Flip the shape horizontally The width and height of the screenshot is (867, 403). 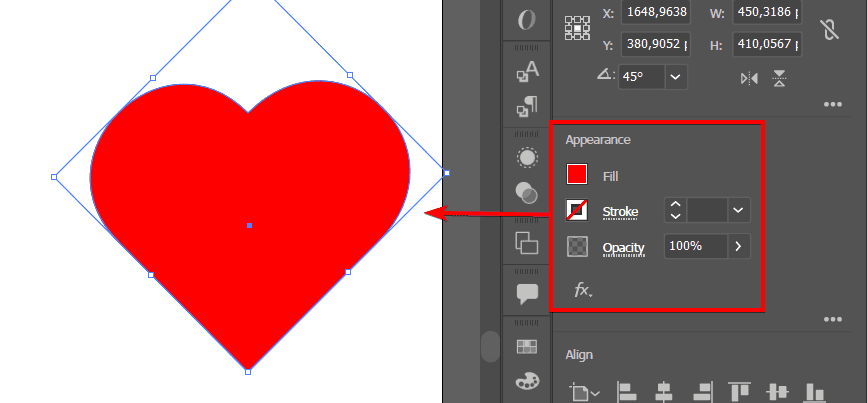(749, 78)
